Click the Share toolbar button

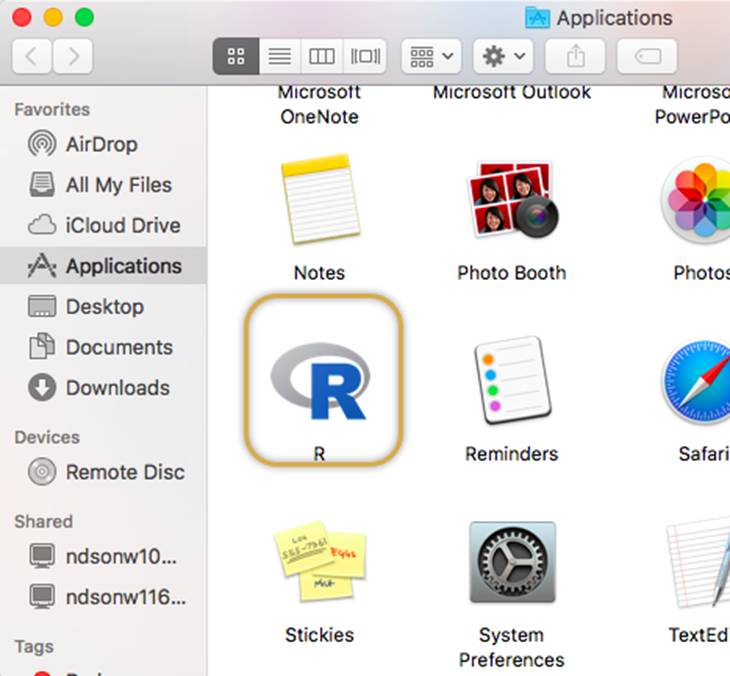(x=575, y=57)
